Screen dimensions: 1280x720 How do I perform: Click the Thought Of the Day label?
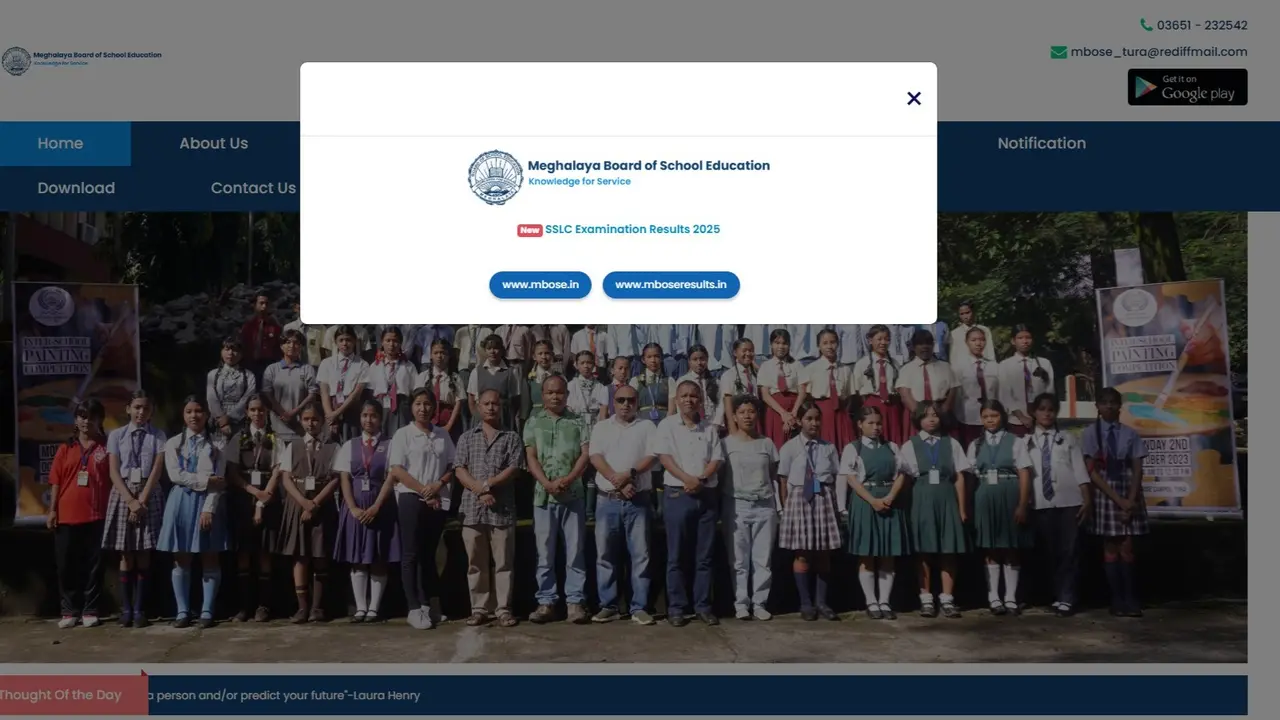click(x=62, y=695)
